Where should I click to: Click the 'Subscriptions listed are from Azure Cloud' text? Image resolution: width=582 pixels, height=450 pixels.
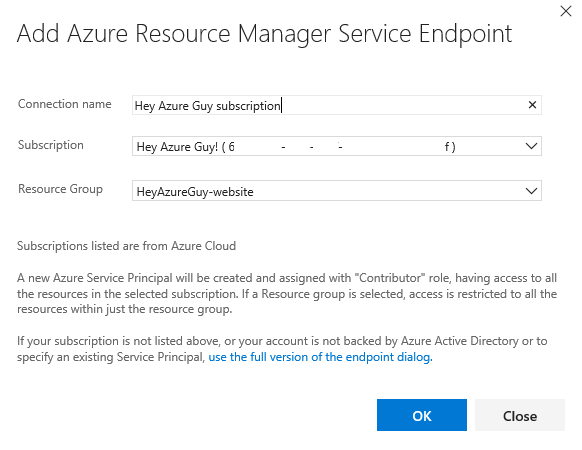pos(127,246)
